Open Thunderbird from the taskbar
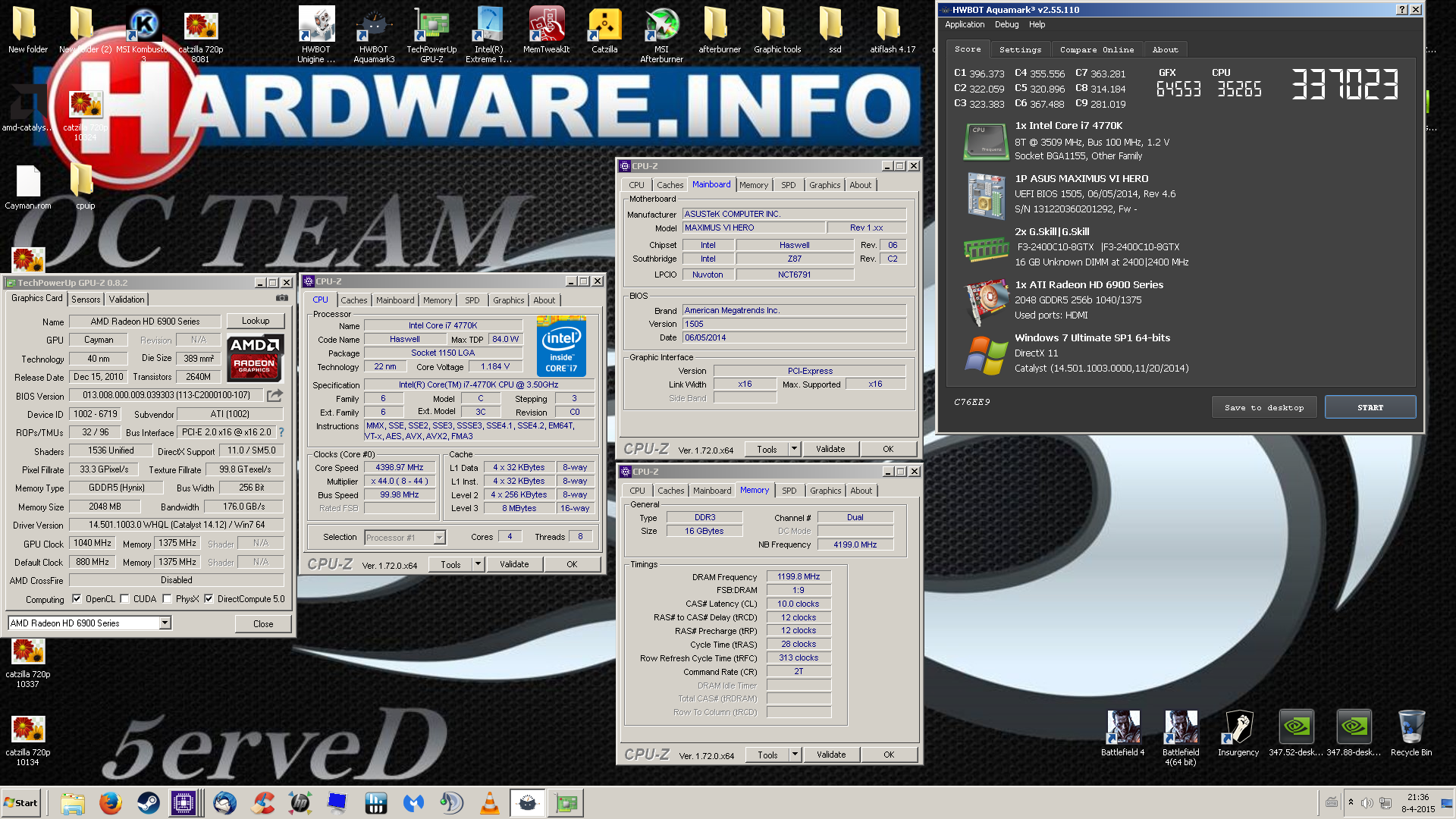This screenshot has width=1456, height=819. pyautogui.click(x=224, y=803)
